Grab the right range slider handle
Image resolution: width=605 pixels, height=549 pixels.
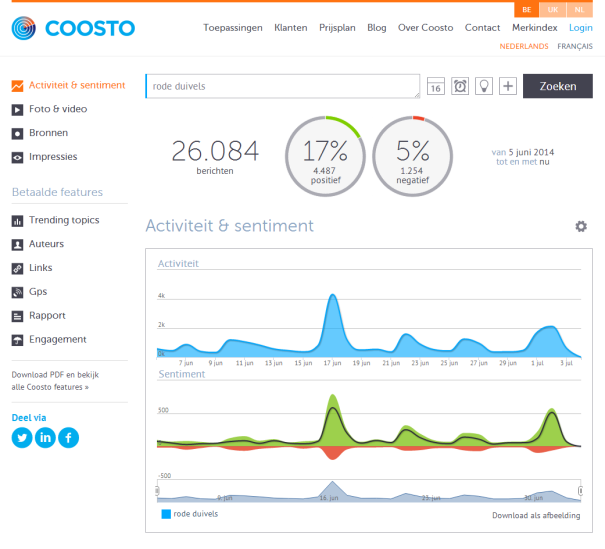coord(580,491)
